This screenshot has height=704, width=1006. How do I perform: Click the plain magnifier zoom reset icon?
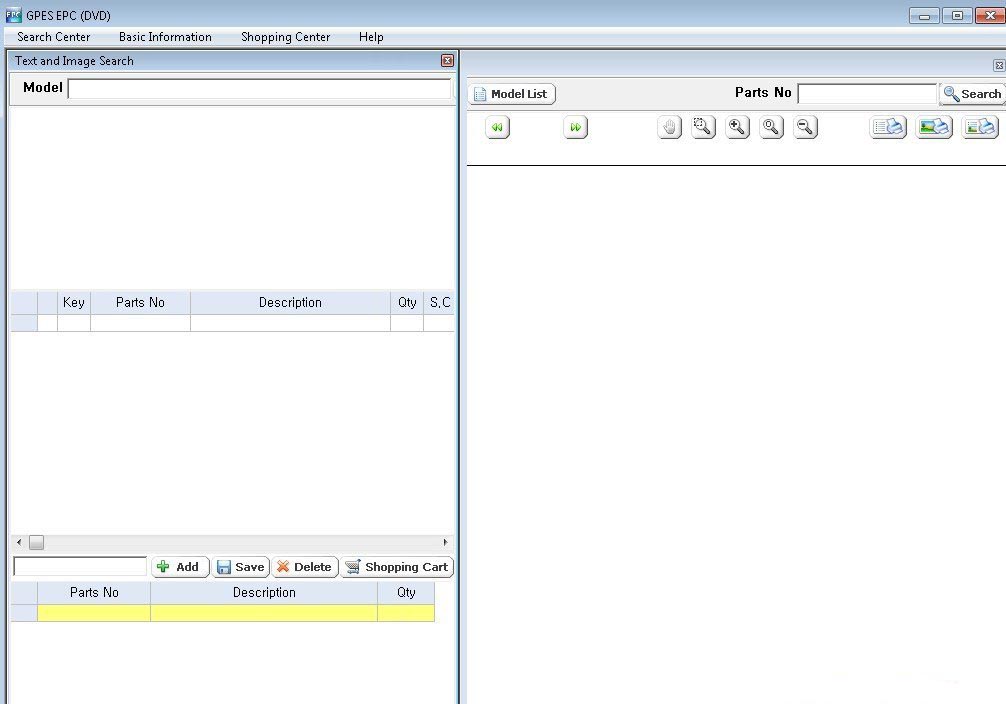772,127
